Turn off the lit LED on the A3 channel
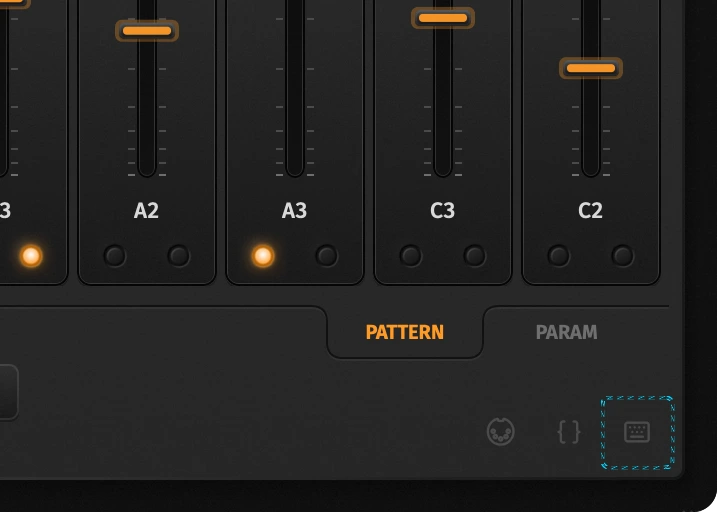Image resolution: width=717 pixels, height=512 pixels. tap(263, 256)
